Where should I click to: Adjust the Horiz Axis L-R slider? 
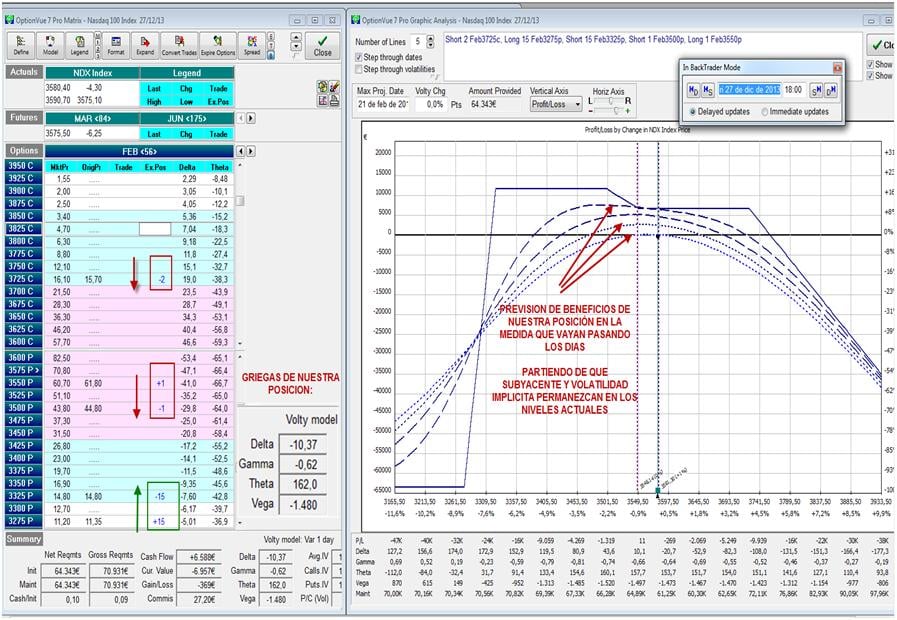tap(609, 101)
